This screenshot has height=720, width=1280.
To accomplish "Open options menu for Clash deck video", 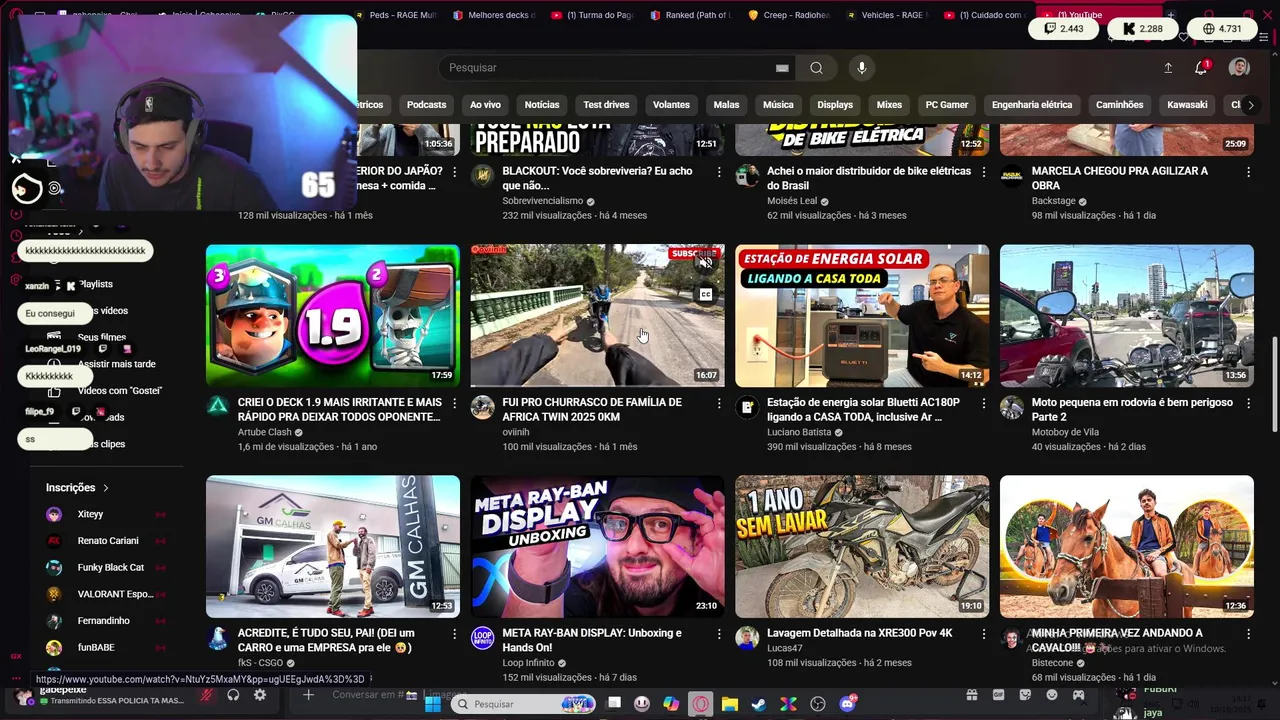I will tap(454, 403).
